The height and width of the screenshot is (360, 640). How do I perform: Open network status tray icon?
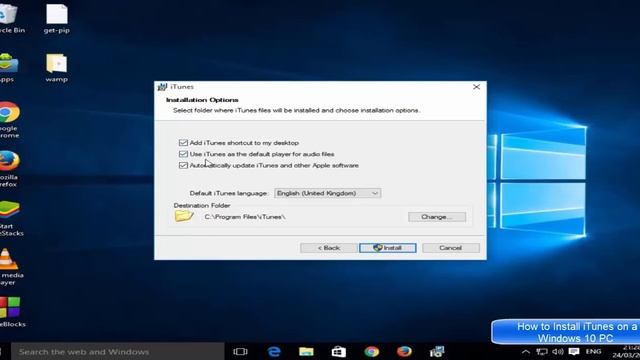(542, 352)
